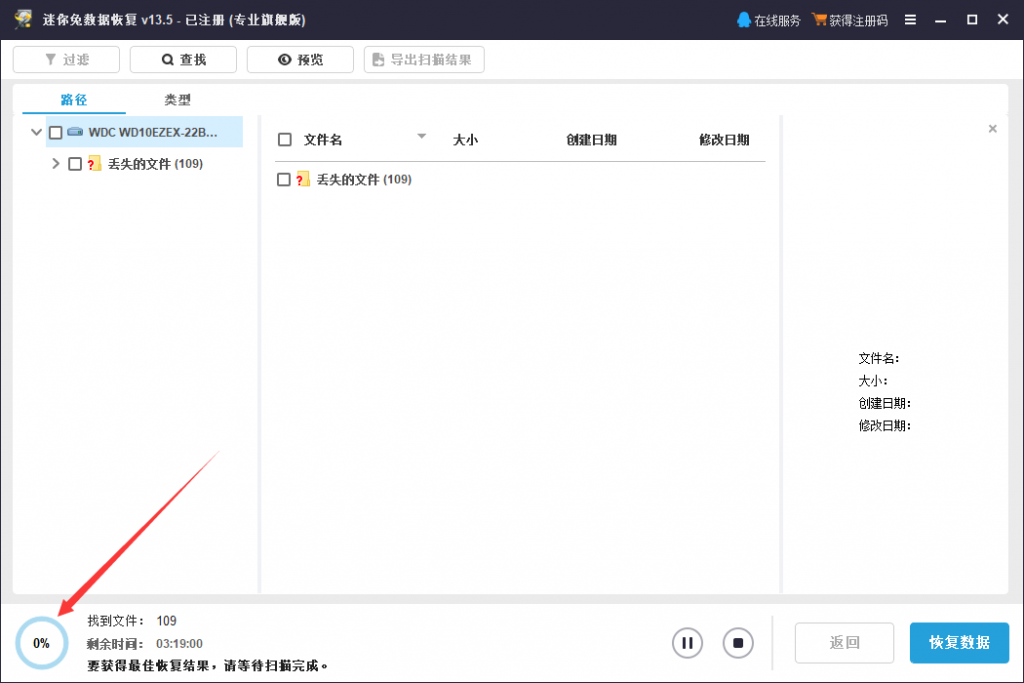Open the hamburger menu in title bar
Image resolution: width=1024 pixels, height=683 pixels.
click(910, 20)
